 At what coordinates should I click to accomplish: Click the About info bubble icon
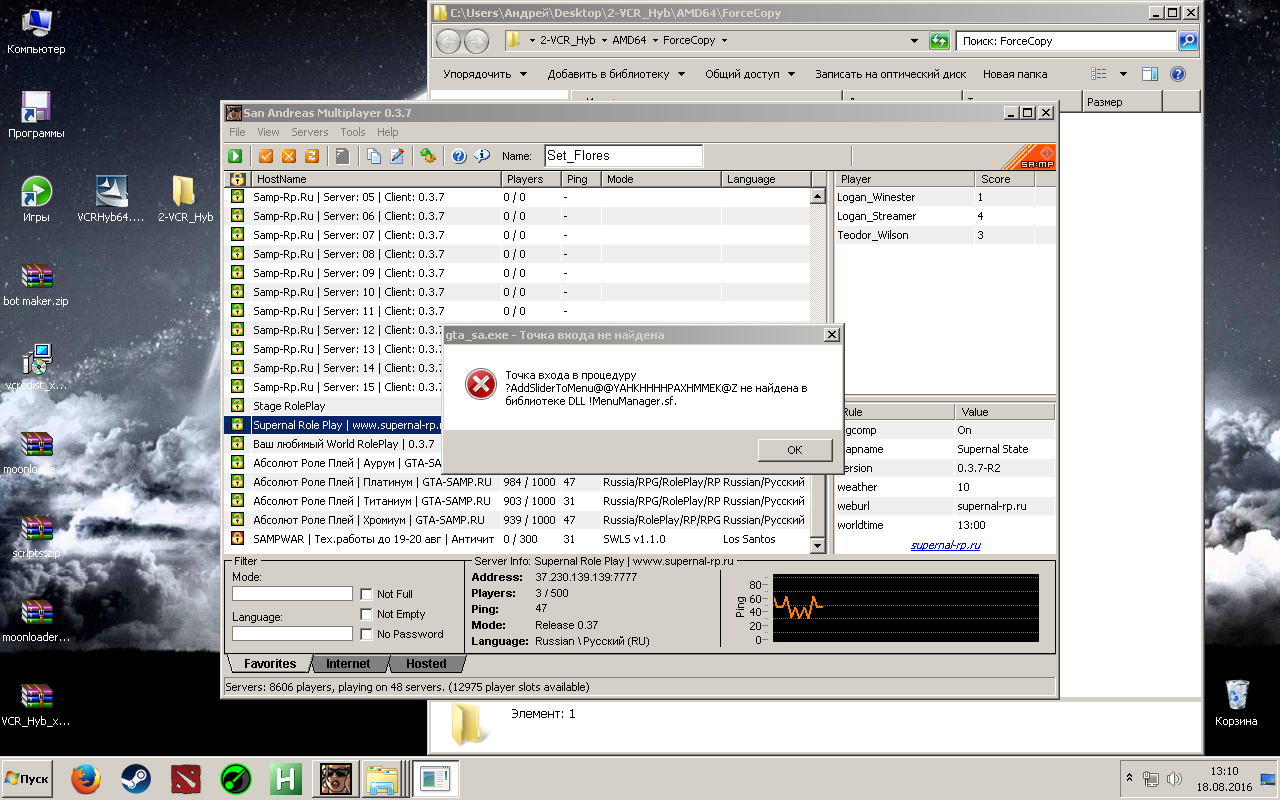click(x=482, y=156)
